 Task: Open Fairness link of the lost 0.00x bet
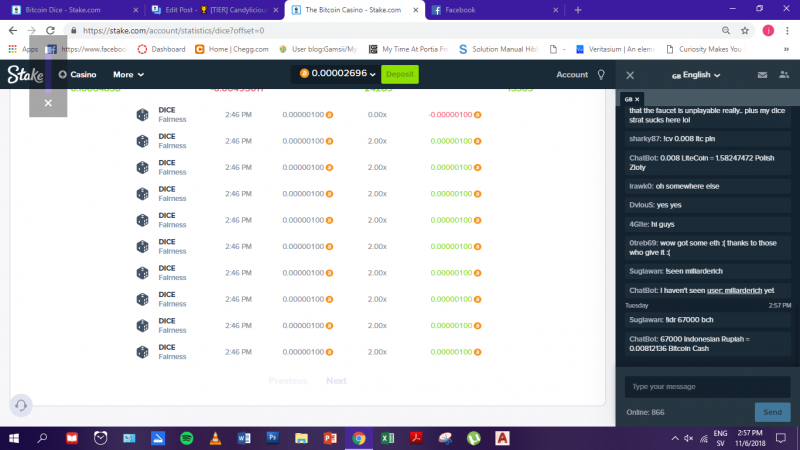[172, 119]
